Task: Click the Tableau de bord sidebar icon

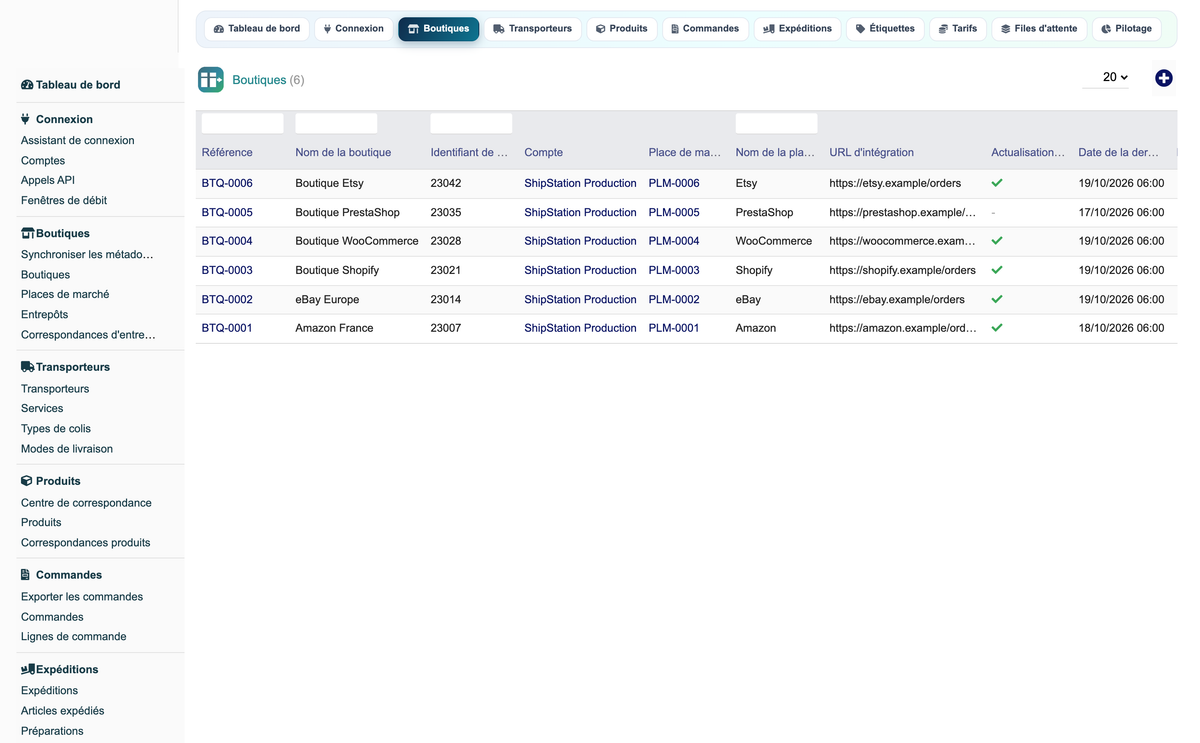Action: [x=27, y=85]
